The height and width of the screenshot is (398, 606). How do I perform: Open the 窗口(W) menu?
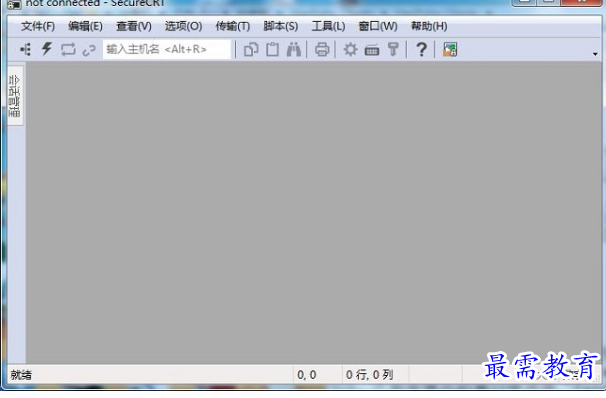pos(378,26)
